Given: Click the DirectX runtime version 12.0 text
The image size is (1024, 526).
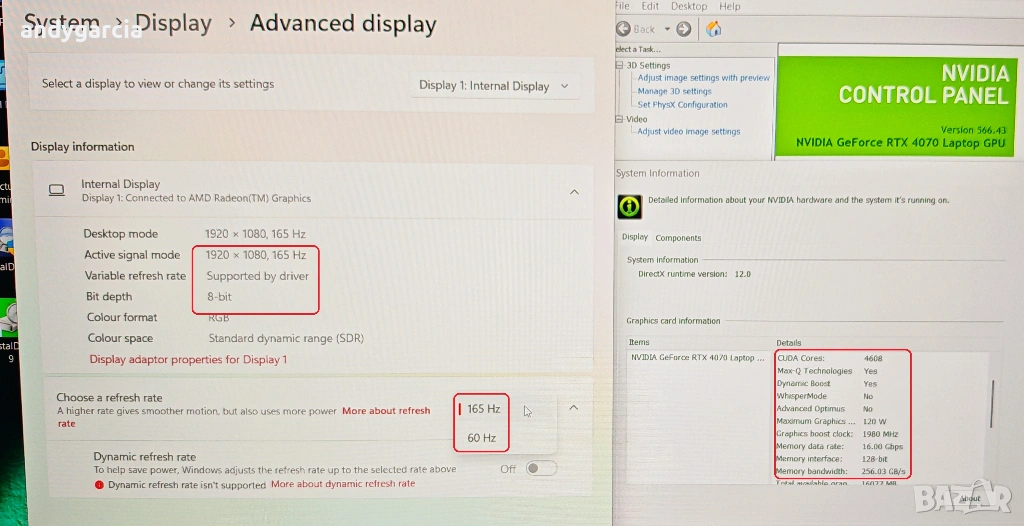Looking at the screenshot, I should coord(694,274).
